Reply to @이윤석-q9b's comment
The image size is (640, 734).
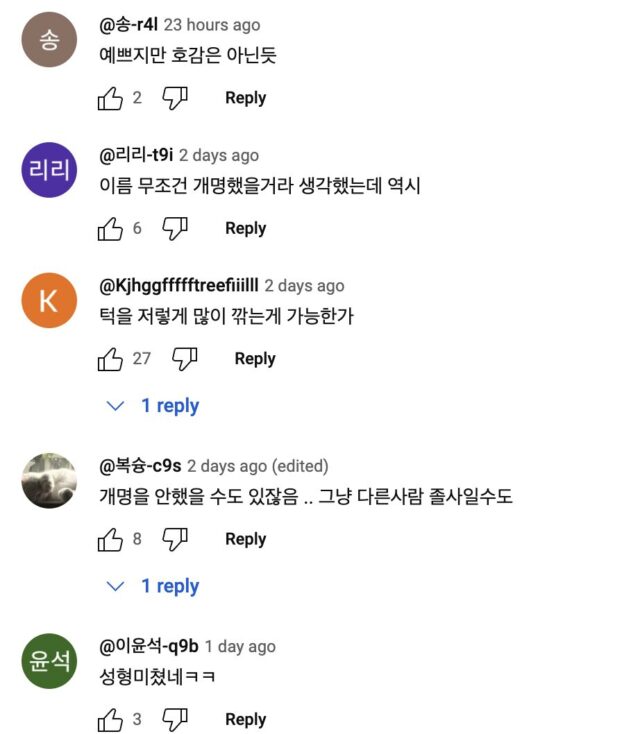click(x=245, y=720)
